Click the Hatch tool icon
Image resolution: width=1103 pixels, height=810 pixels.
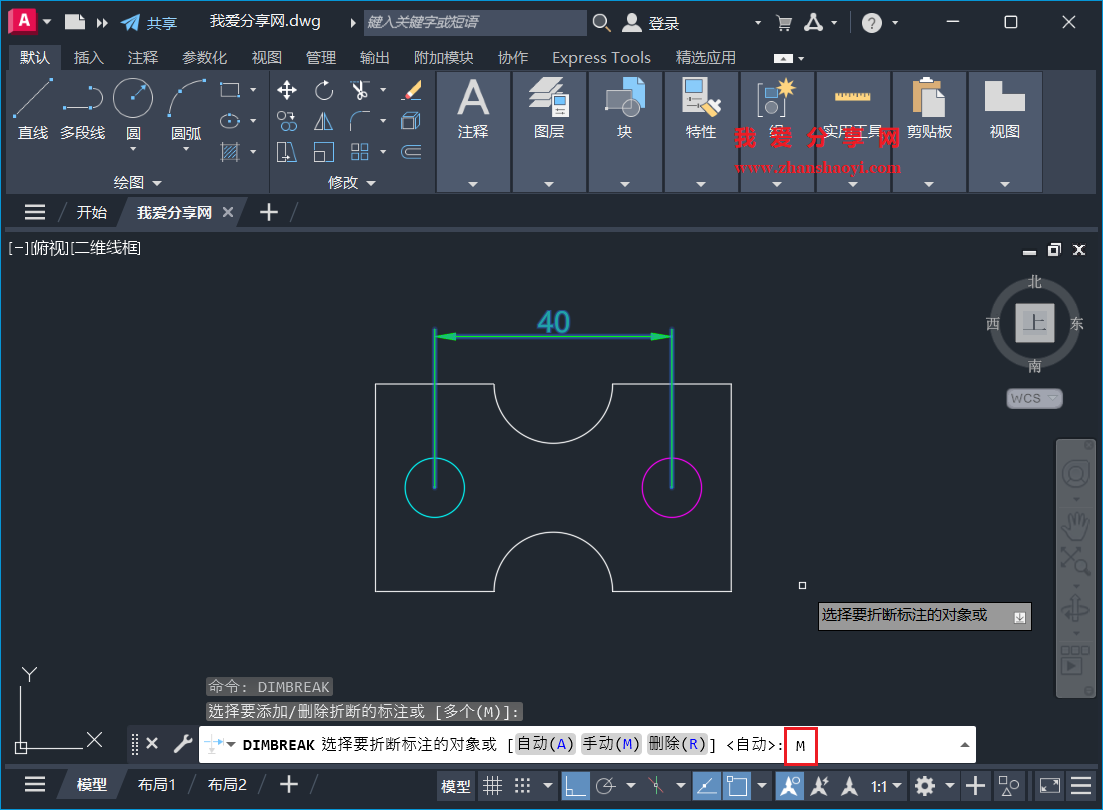[229, 152]
